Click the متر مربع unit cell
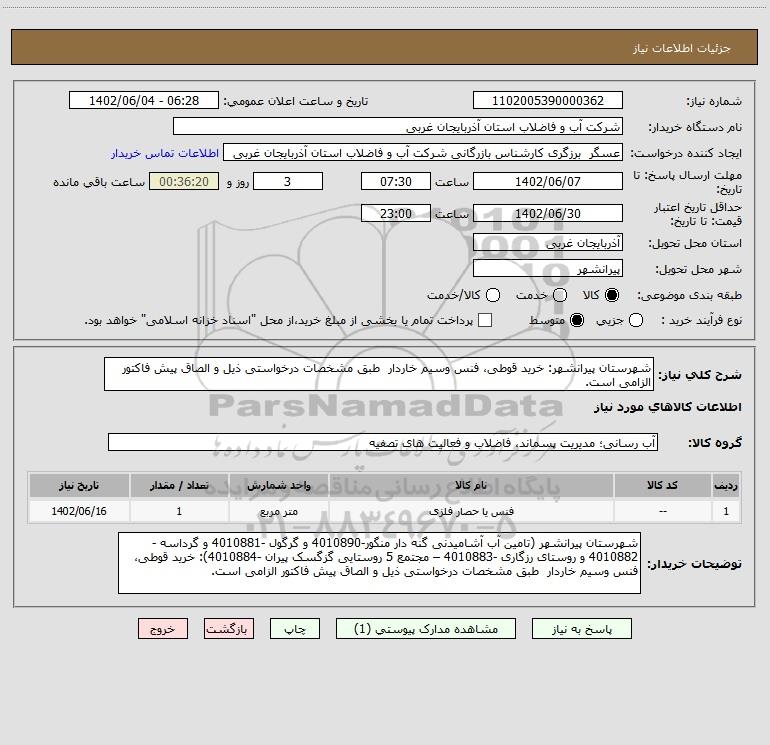The image size is (770, 745). [x=278, y=512]
